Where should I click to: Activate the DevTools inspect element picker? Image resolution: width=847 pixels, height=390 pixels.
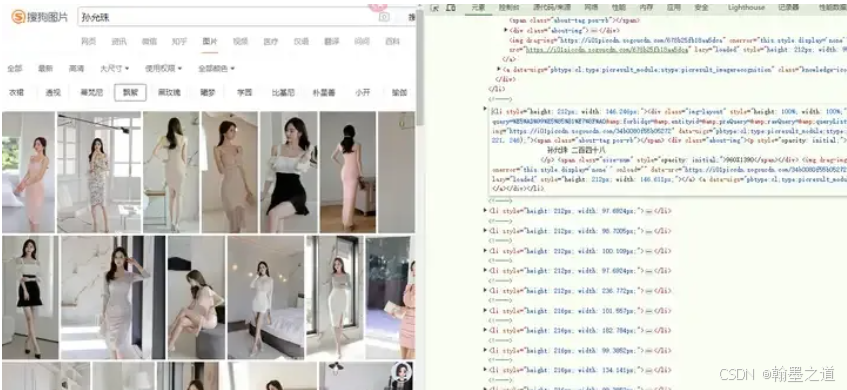coord(435,8)
